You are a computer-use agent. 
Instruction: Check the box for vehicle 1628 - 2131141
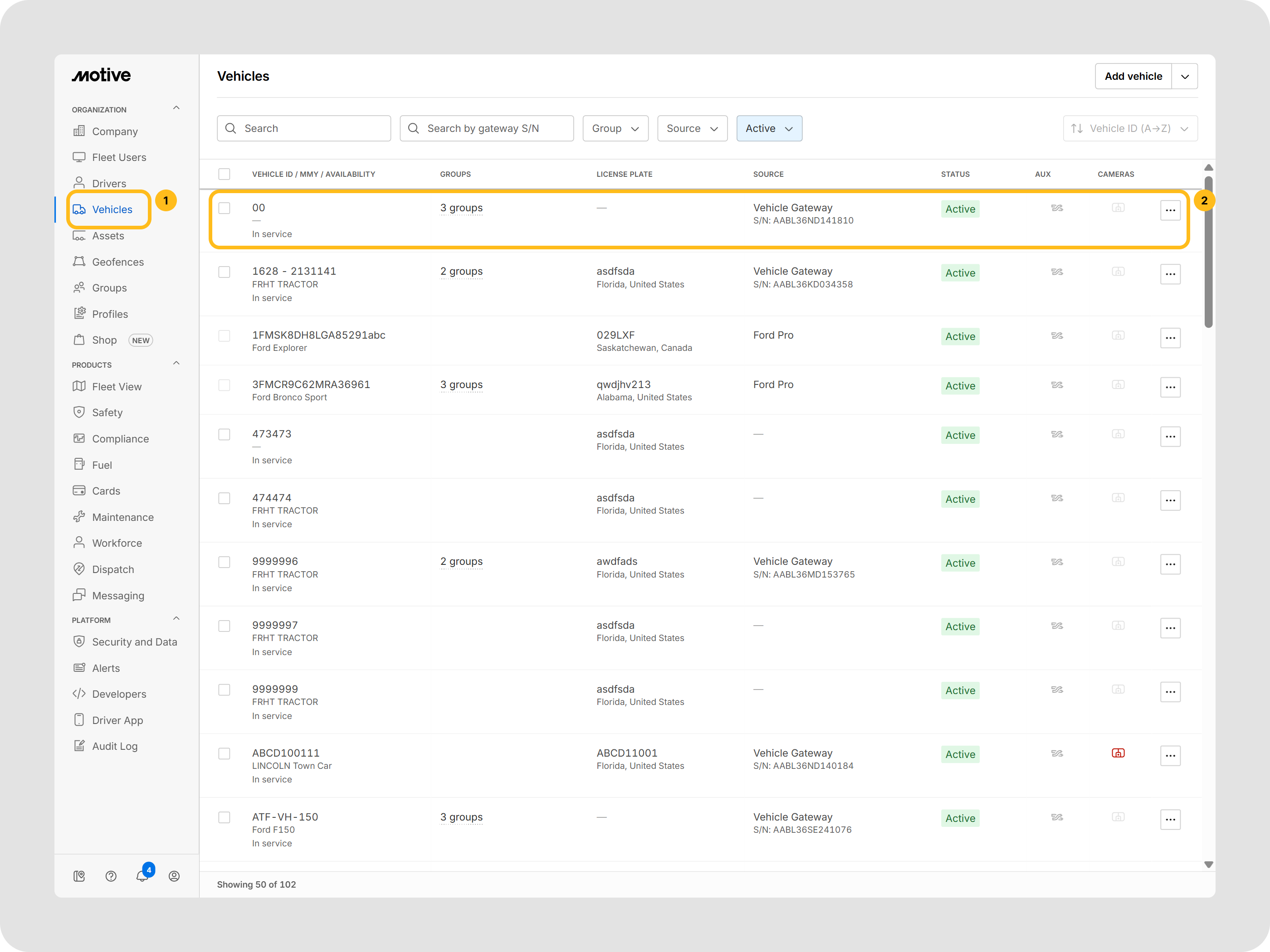tap(224, 272)
